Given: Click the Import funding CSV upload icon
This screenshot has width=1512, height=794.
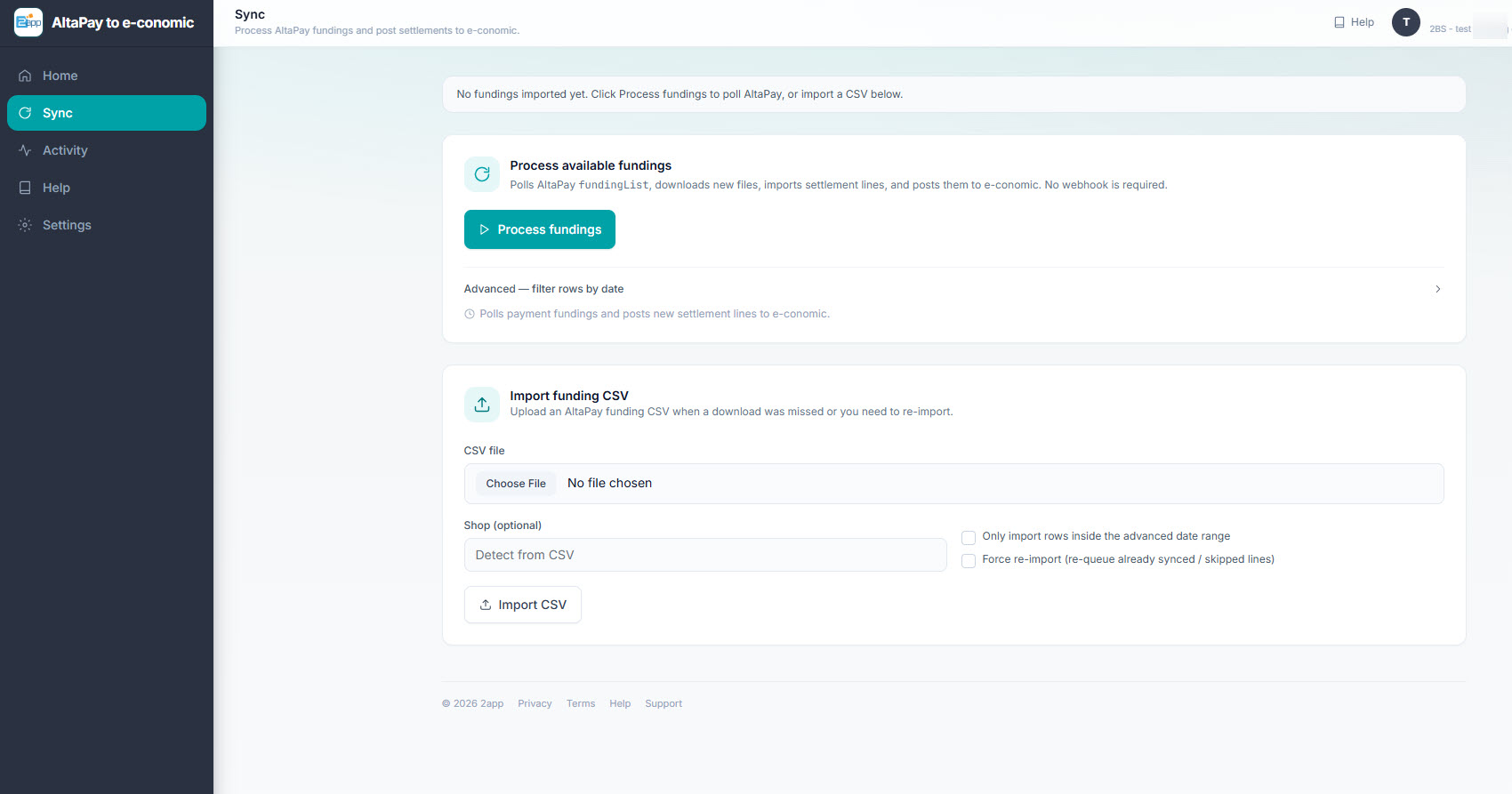Looking at the screenshot, I should click(482, 405).
